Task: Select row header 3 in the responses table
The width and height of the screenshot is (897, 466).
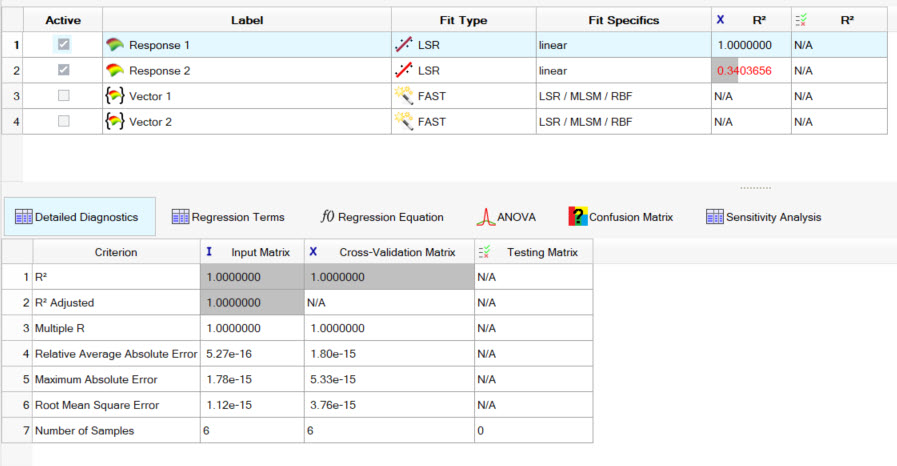Action: coord(13,96)
